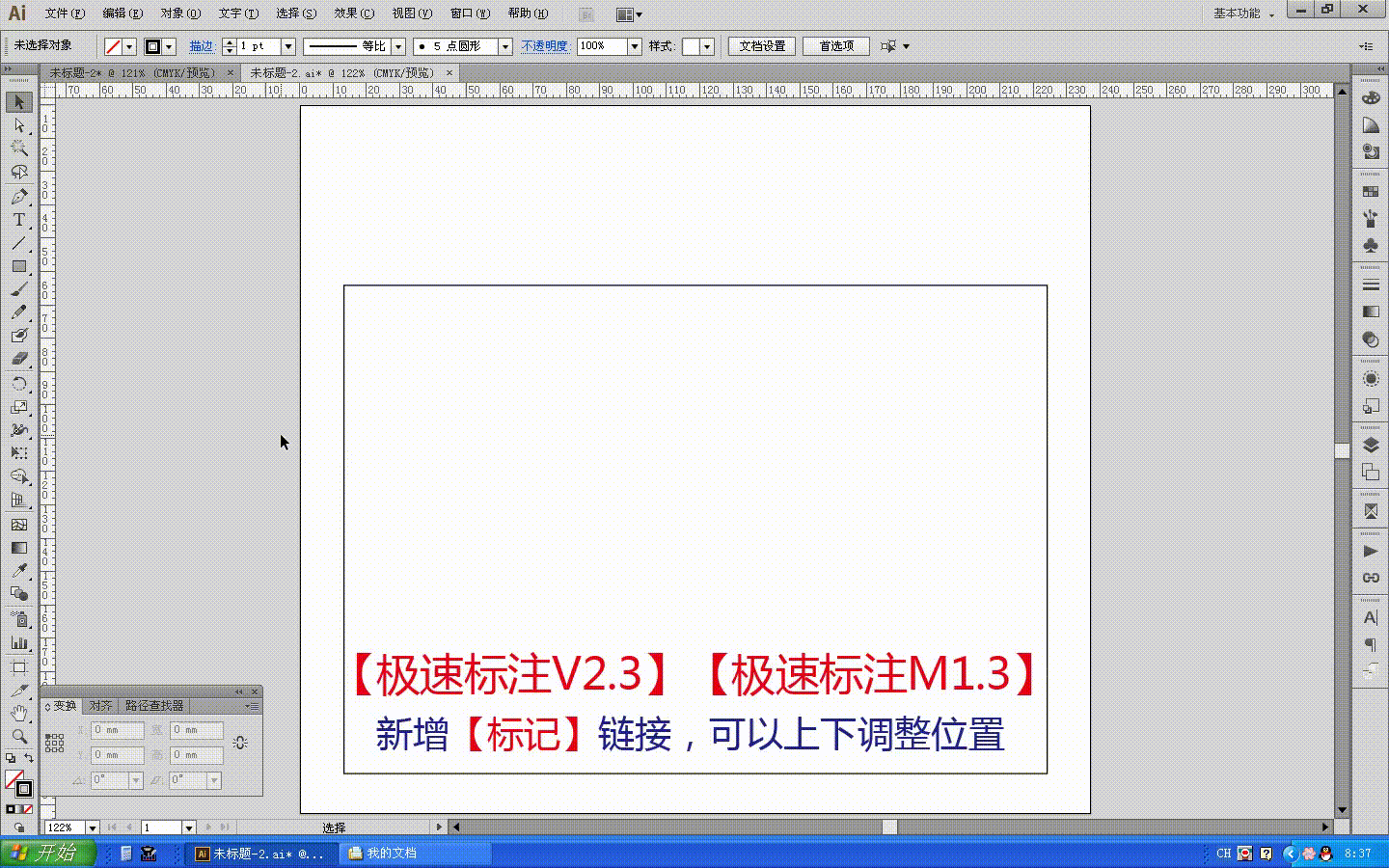Select the Pen tool
Image resolution: width=1389 pixels, height=868 pixels.
(18, 197)
